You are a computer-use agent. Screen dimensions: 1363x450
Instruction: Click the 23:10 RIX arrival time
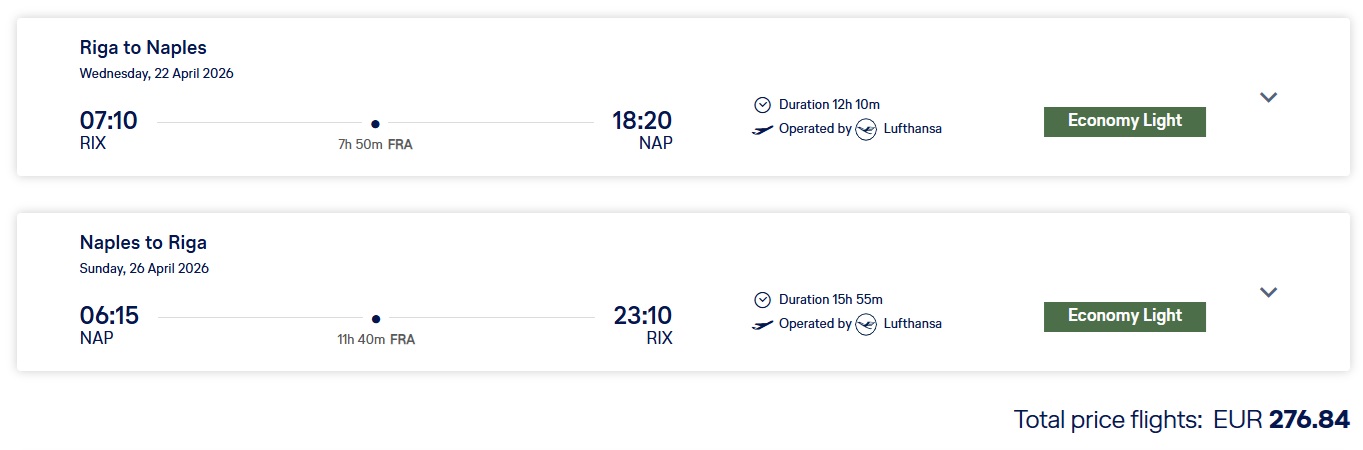click(642, 316)
